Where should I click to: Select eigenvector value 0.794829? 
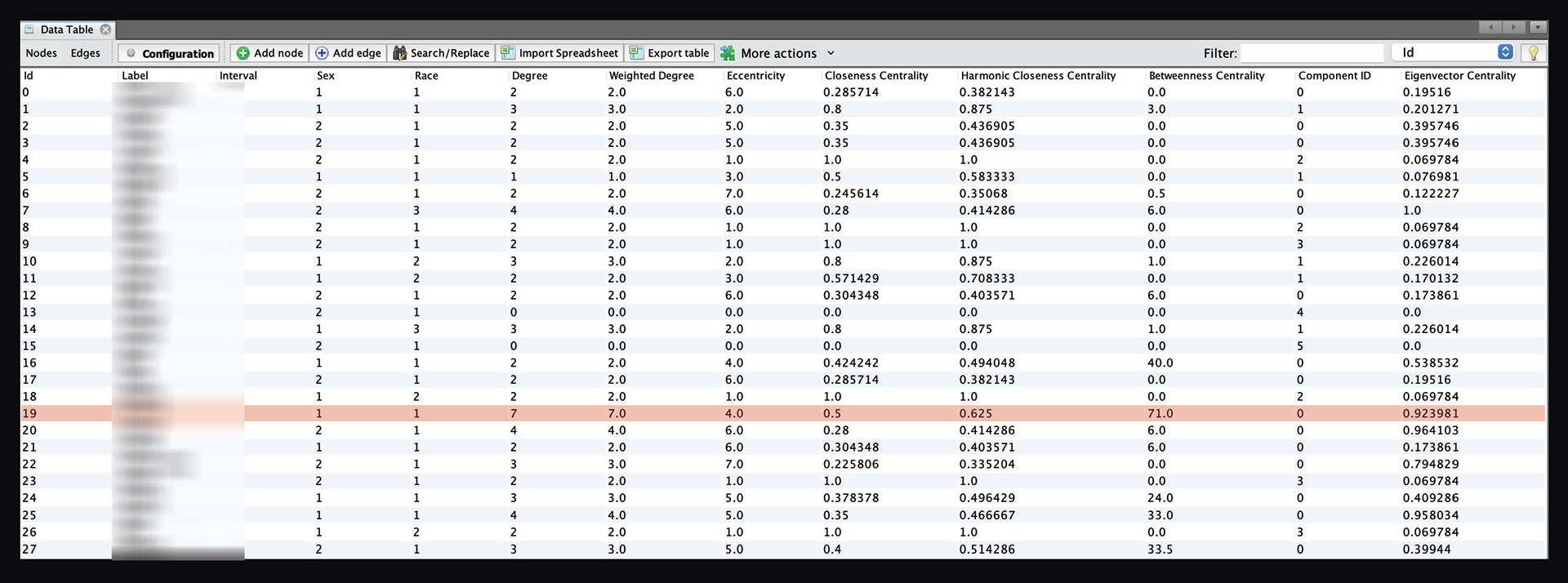point(1431,464)
